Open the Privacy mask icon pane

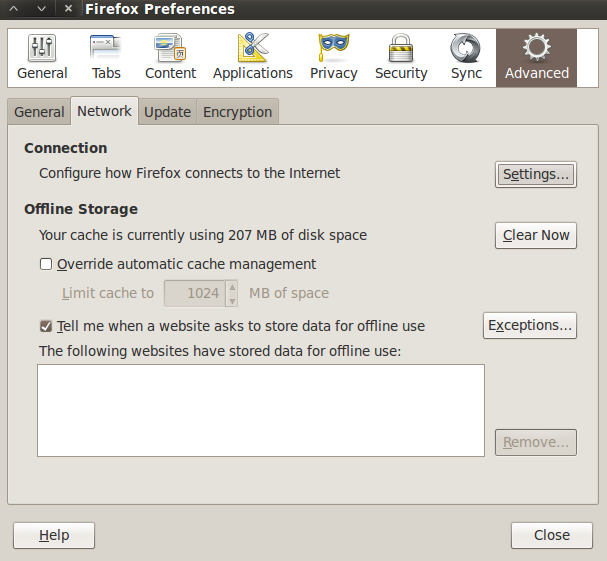[333, 58]
